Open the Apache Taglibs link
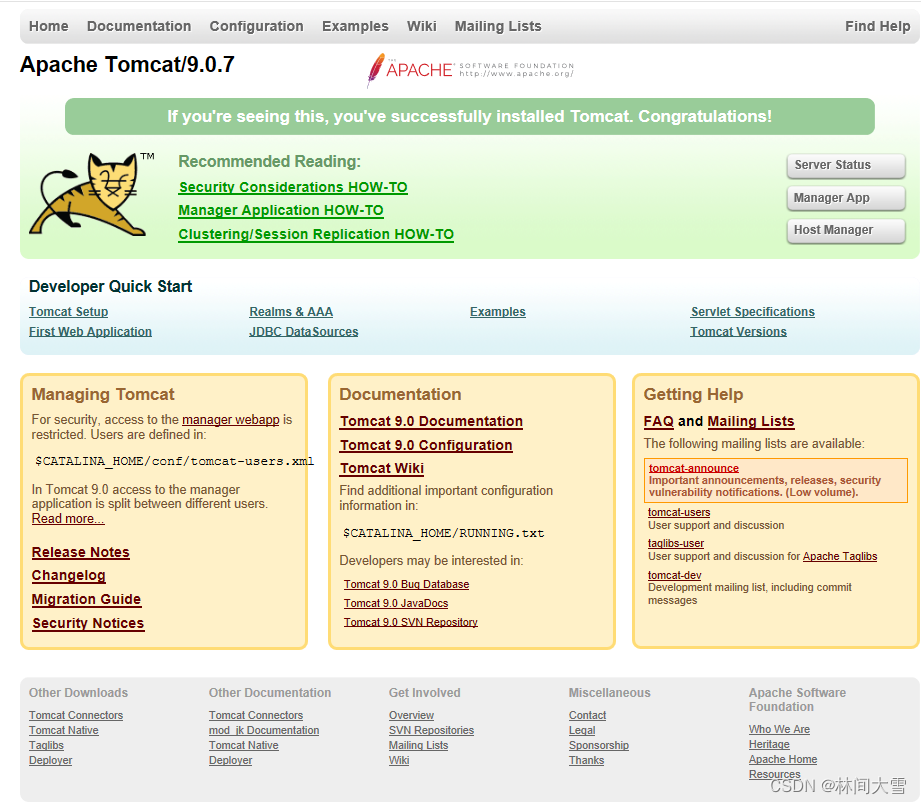Viewport: 921px width, 804px height. click(x=840, y=557)
